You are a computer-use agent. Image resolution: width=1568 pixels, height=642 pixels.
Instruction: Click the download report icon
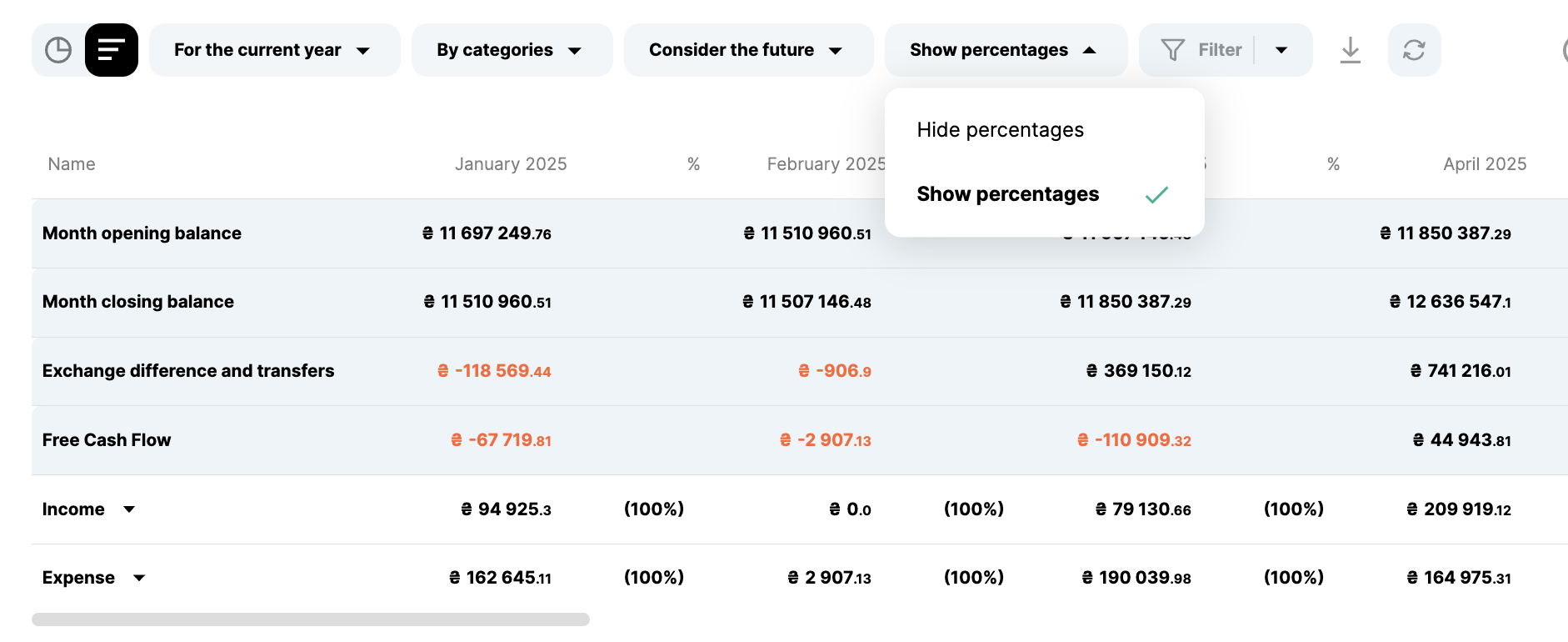[x=1351, y=50]
